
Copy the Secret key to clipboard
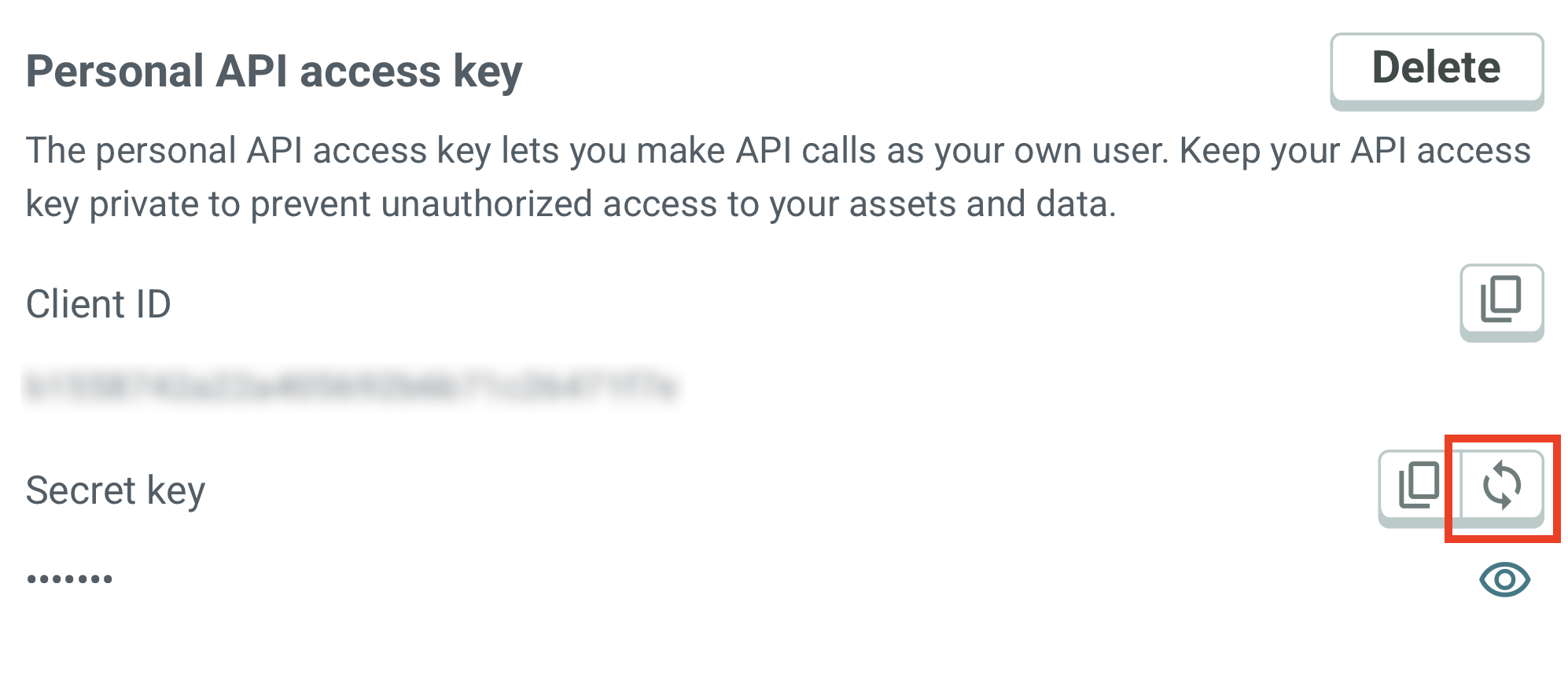pyautogui.click(x=1419, y=486)
